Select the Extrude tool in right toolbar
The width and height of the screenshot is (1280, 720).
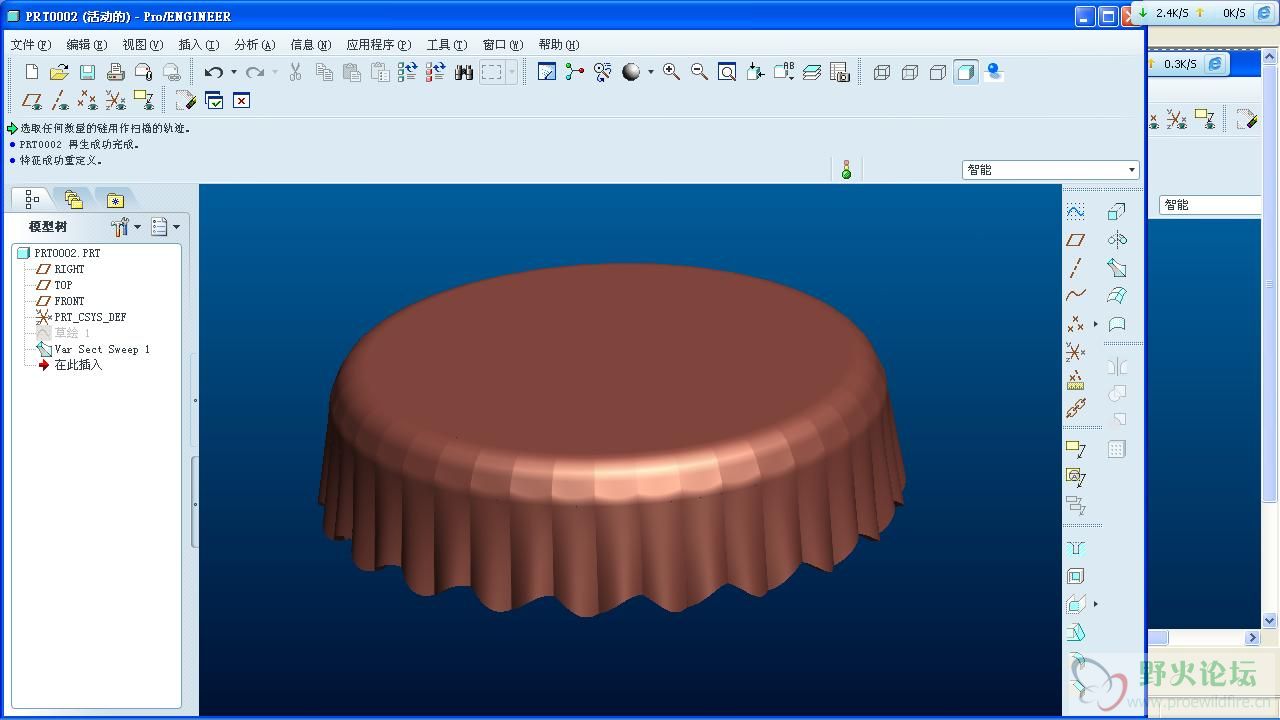(x=1117, y=212)
